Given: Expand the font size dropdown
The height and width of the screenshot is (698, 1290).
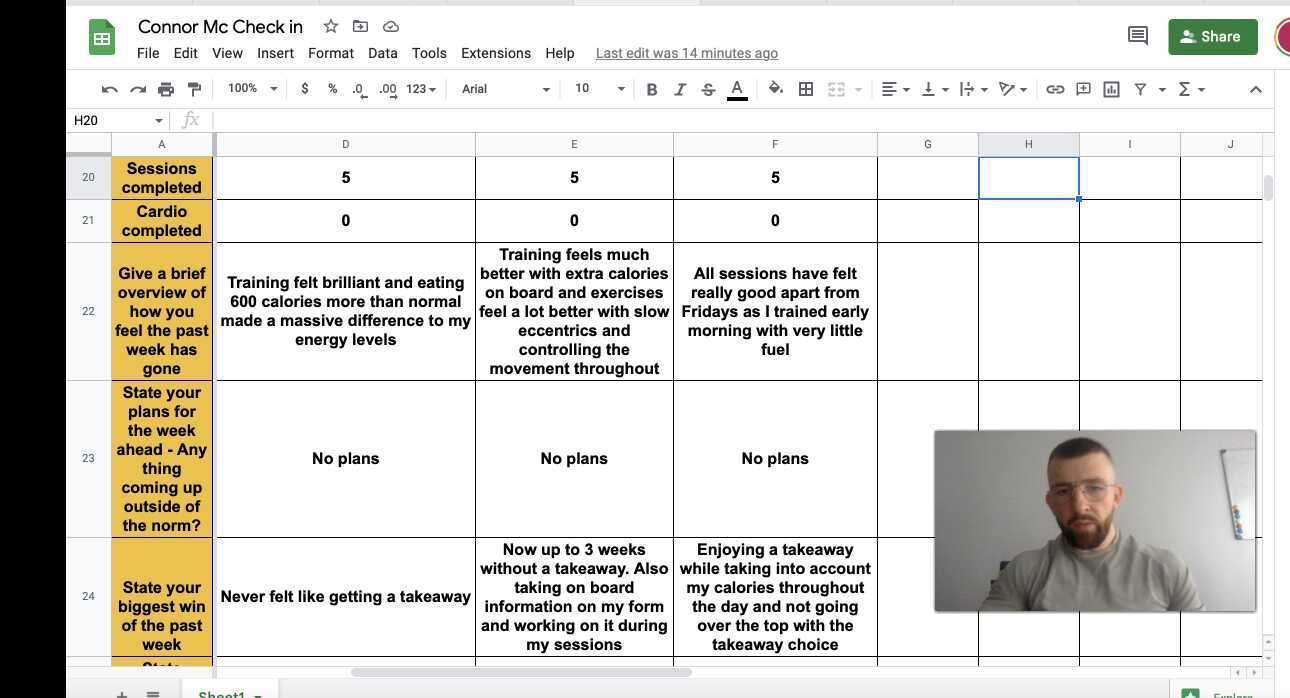Looking at the screenshot, I should (599, 89).
